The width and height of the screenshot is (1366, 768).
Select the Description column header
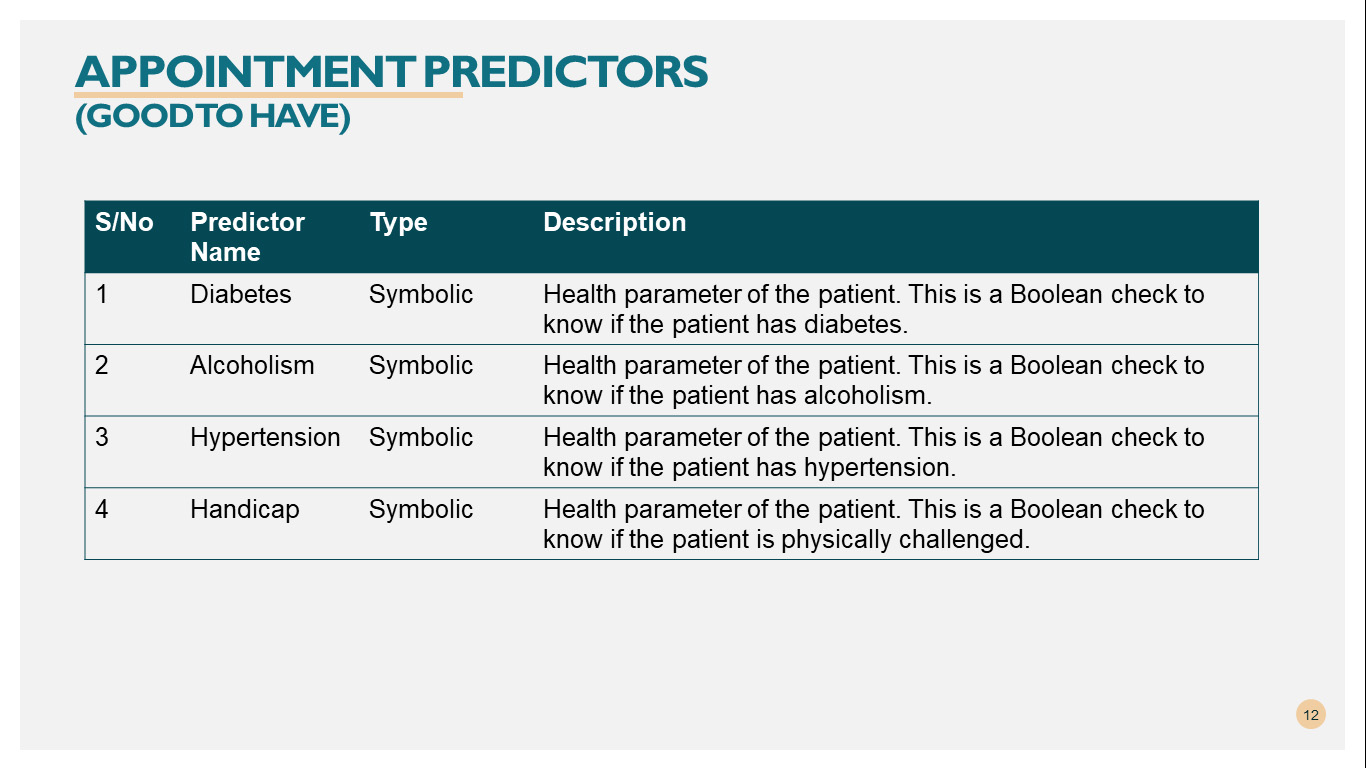(614, 223)
